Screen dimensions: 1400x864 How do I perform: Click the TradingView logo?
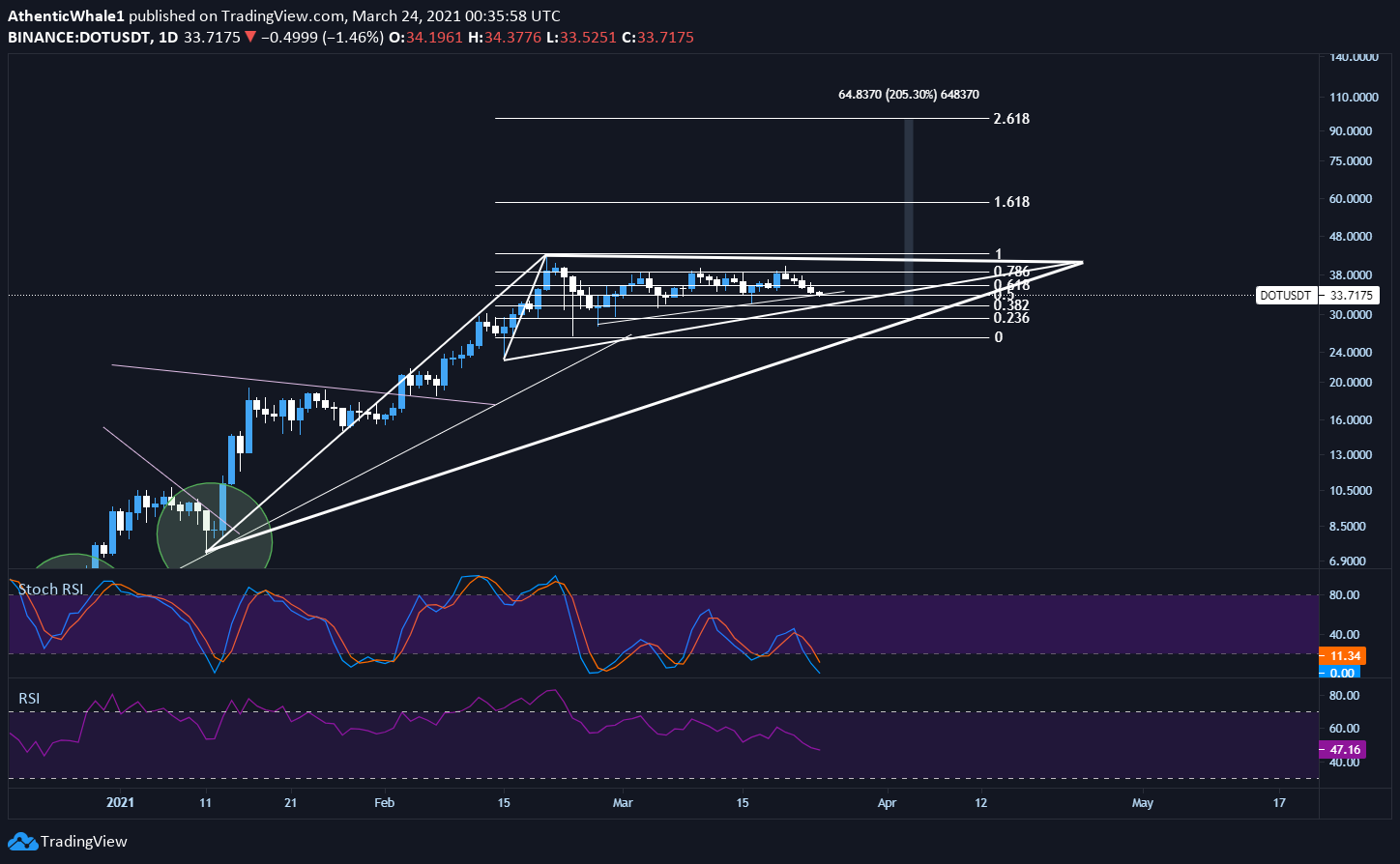click(69, 842)
